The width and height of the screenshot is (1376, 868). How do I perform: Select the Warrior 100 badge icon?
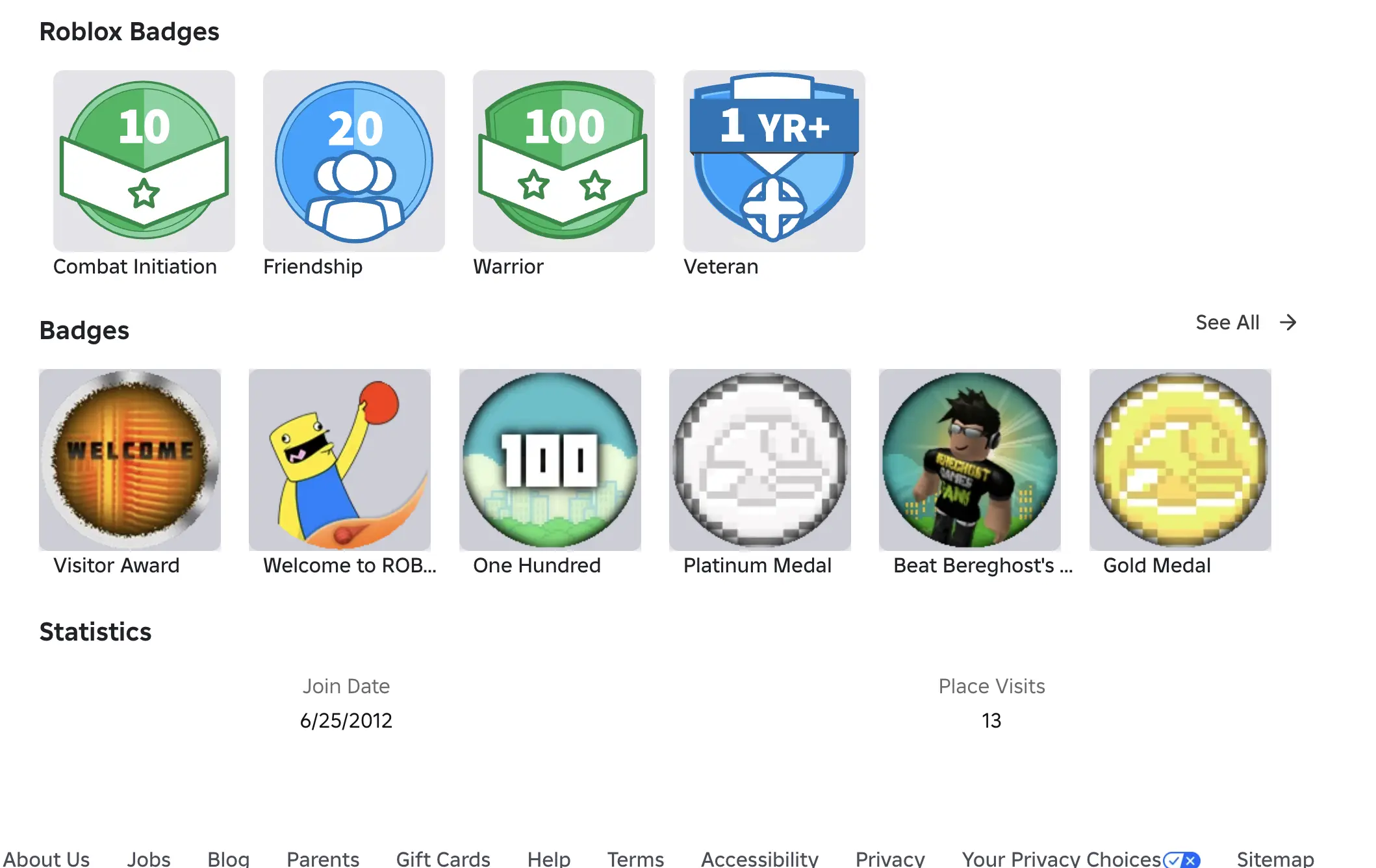(x=563, y=161)
